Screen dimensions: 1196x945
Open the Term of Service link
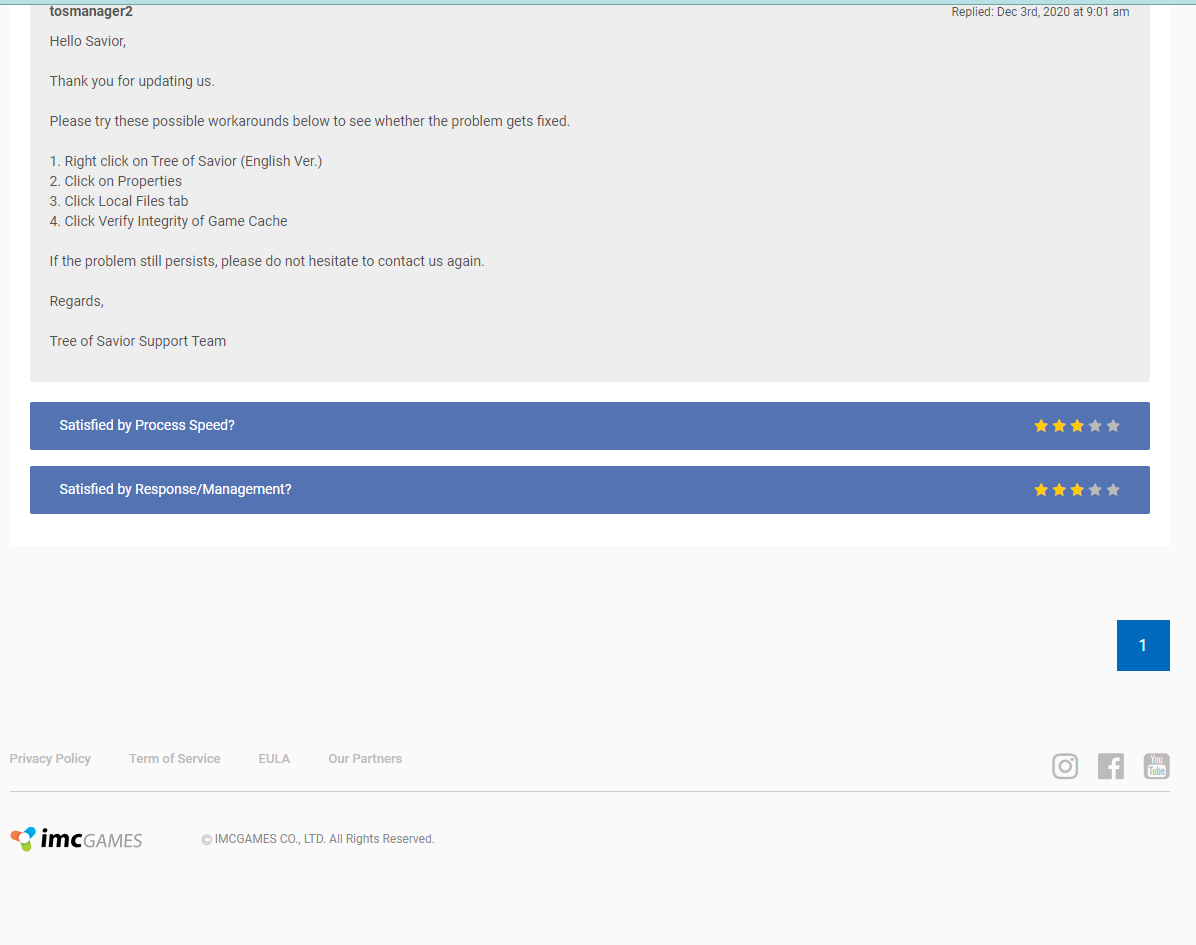[x=174, y=759]
